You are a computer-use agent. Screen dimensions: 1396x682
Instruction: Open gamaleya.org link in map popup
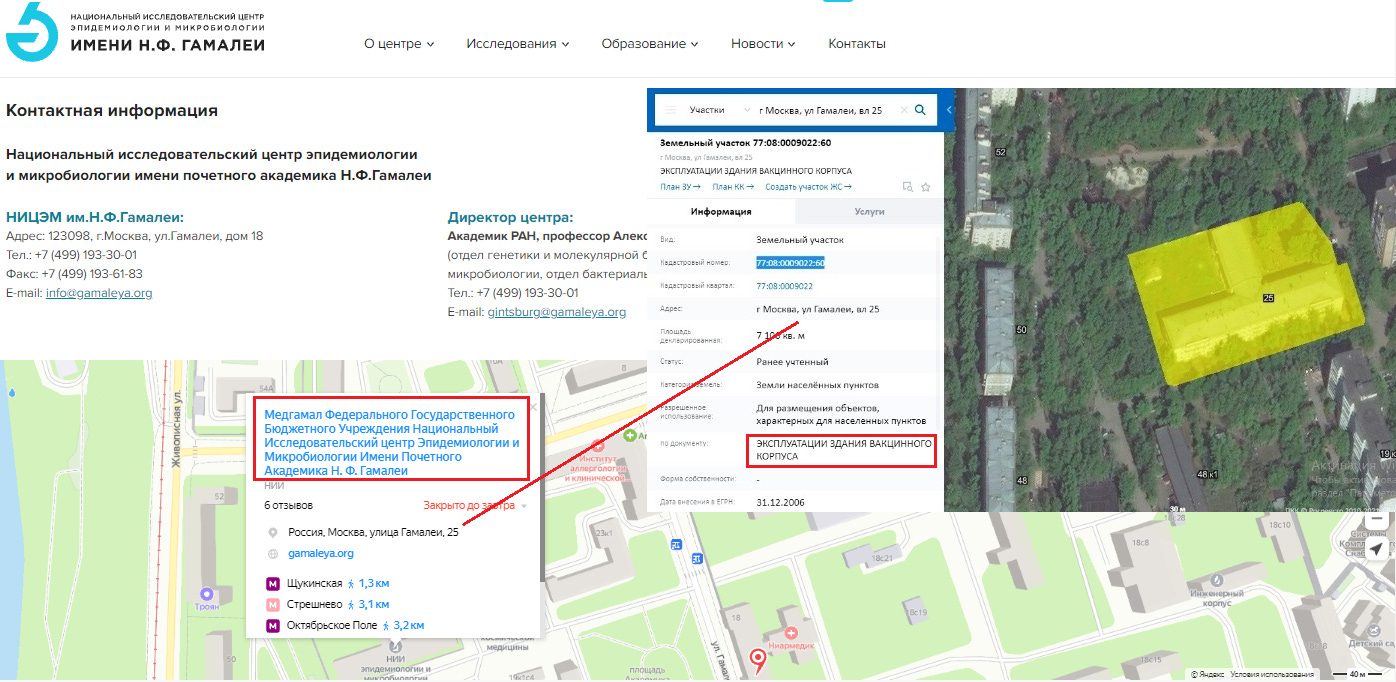pyautogui.click(x=320, y=553)
